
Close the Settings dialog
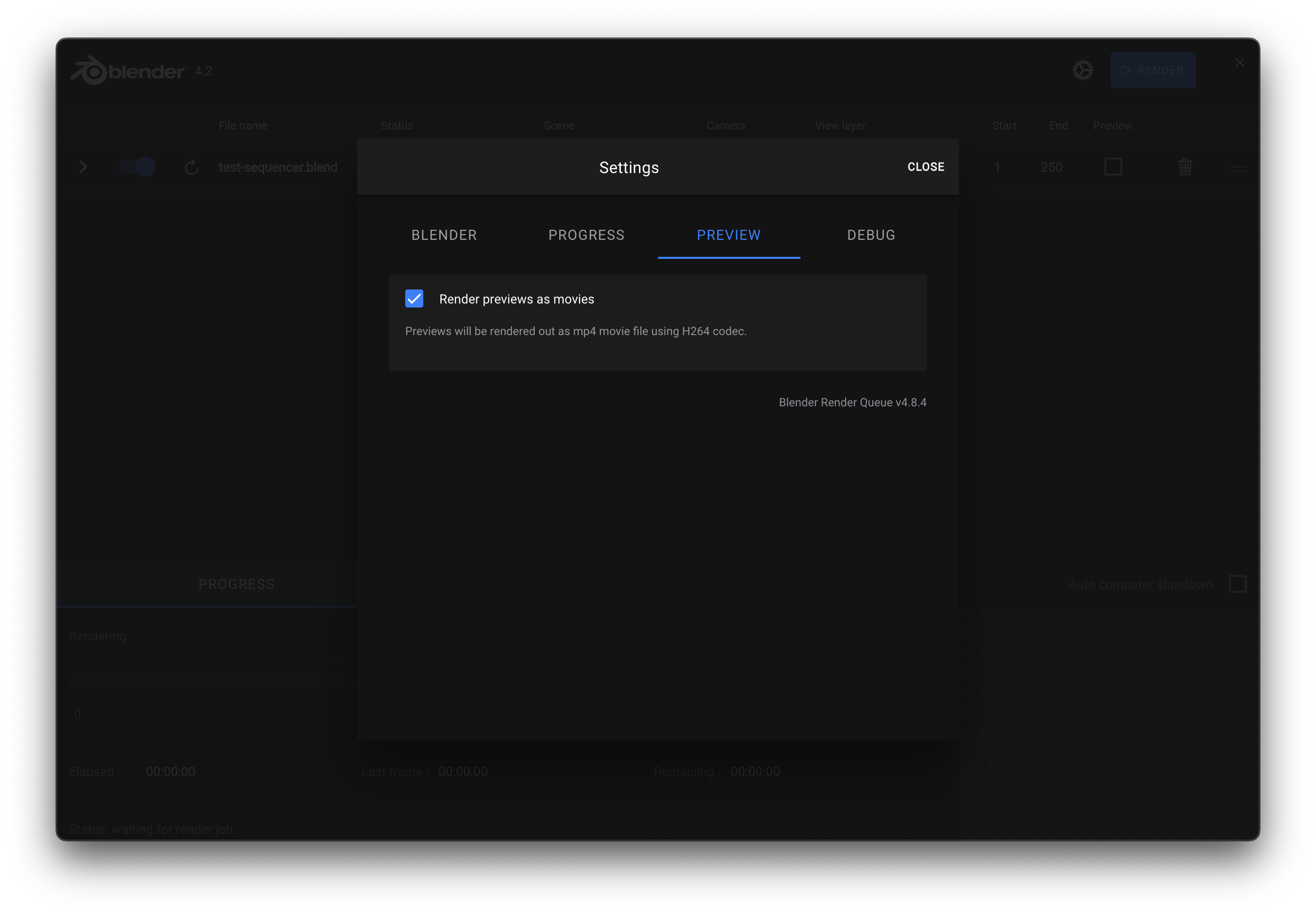[x=925, y=167]
